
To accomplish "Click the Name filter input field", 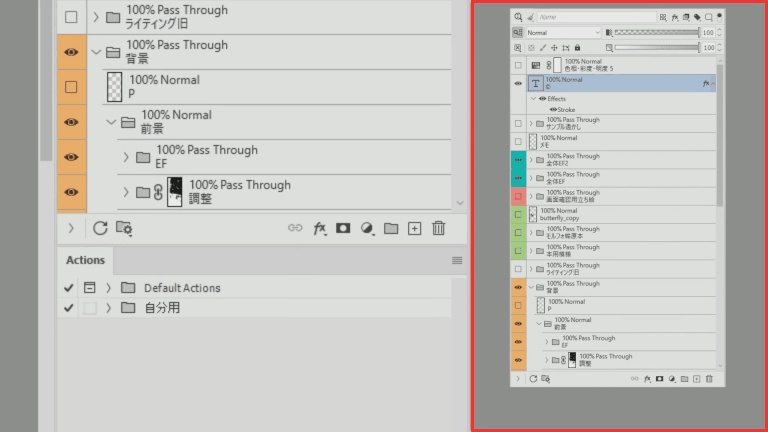I will point(597,17).
